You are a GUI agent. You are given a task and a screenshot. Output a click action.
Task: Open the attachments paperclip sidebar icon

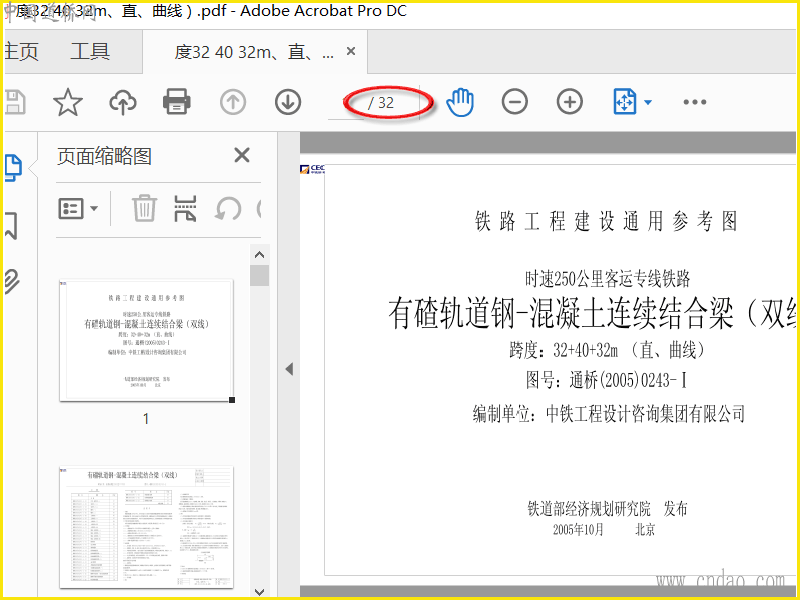[12, 281]
